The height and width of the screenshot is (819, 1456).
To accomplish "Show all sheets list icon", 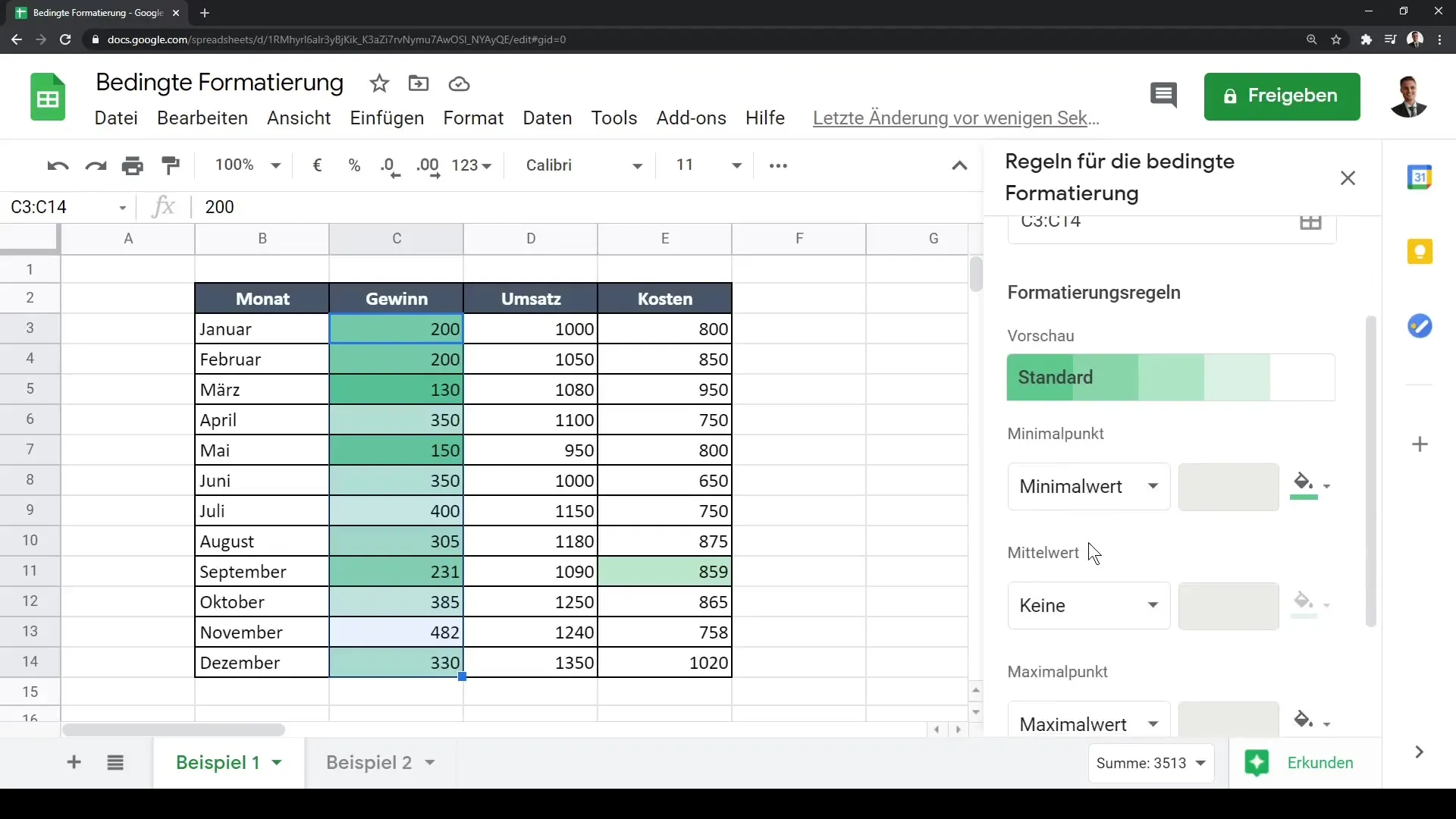I will coord(115,762).
